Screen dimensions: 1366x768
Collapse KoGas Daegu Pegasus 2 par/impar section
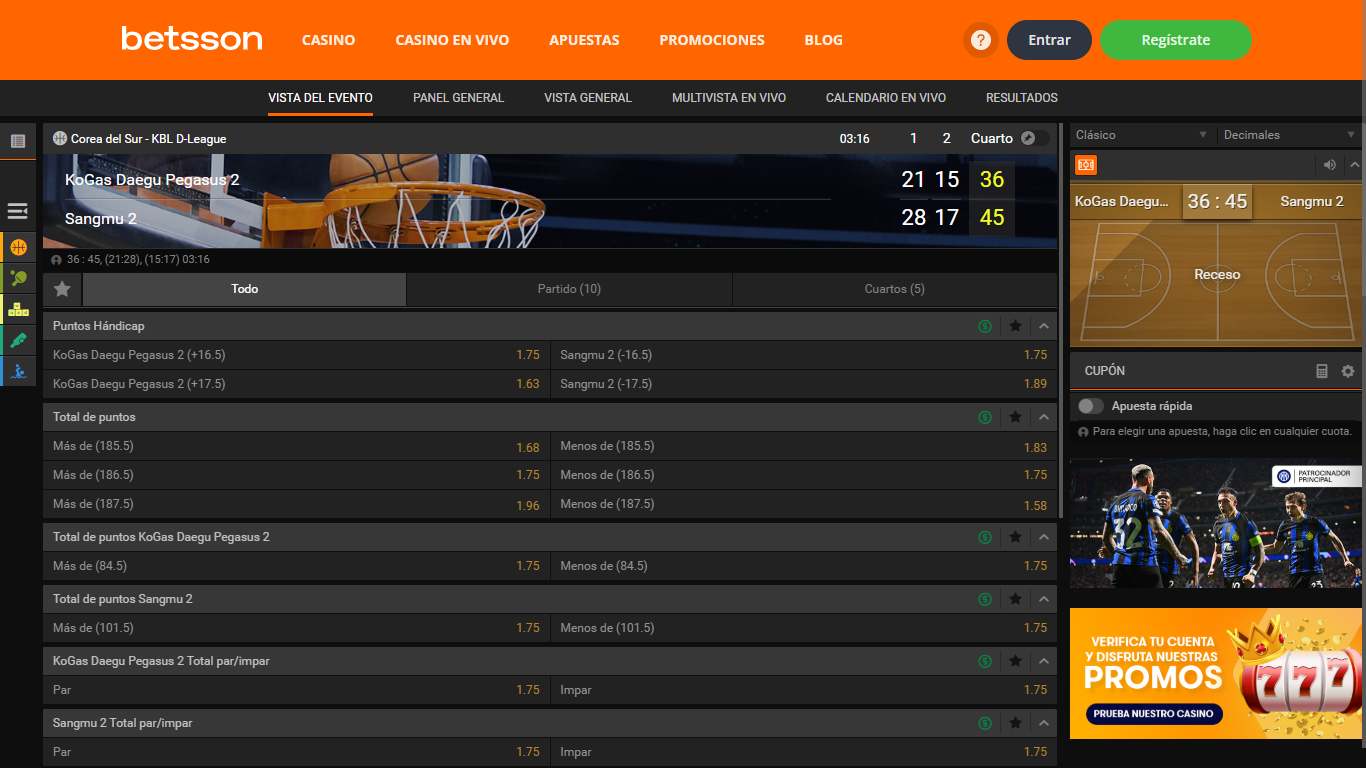1043,661
